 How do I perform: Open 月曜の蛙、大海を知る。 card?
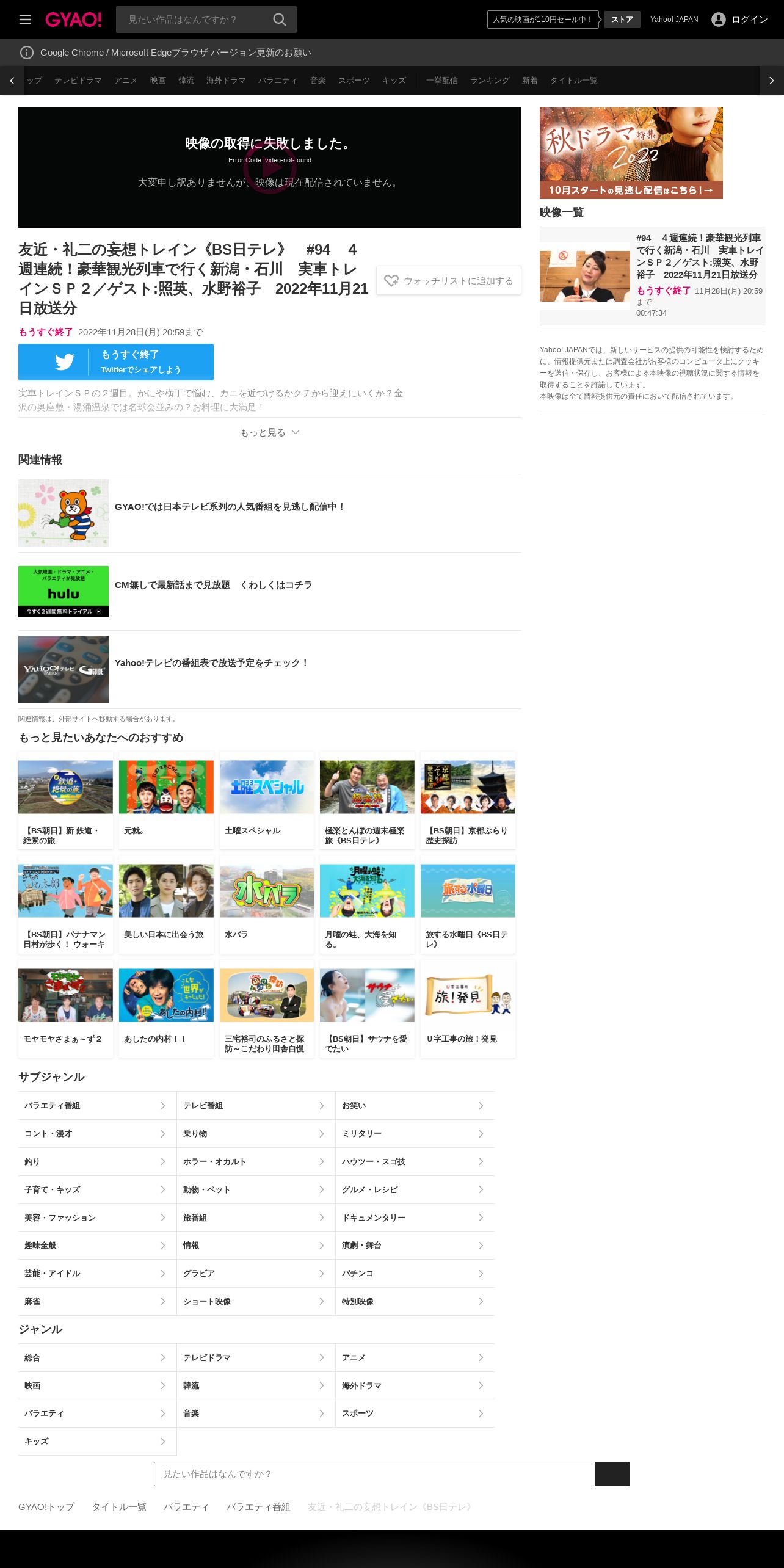(367, 904)
